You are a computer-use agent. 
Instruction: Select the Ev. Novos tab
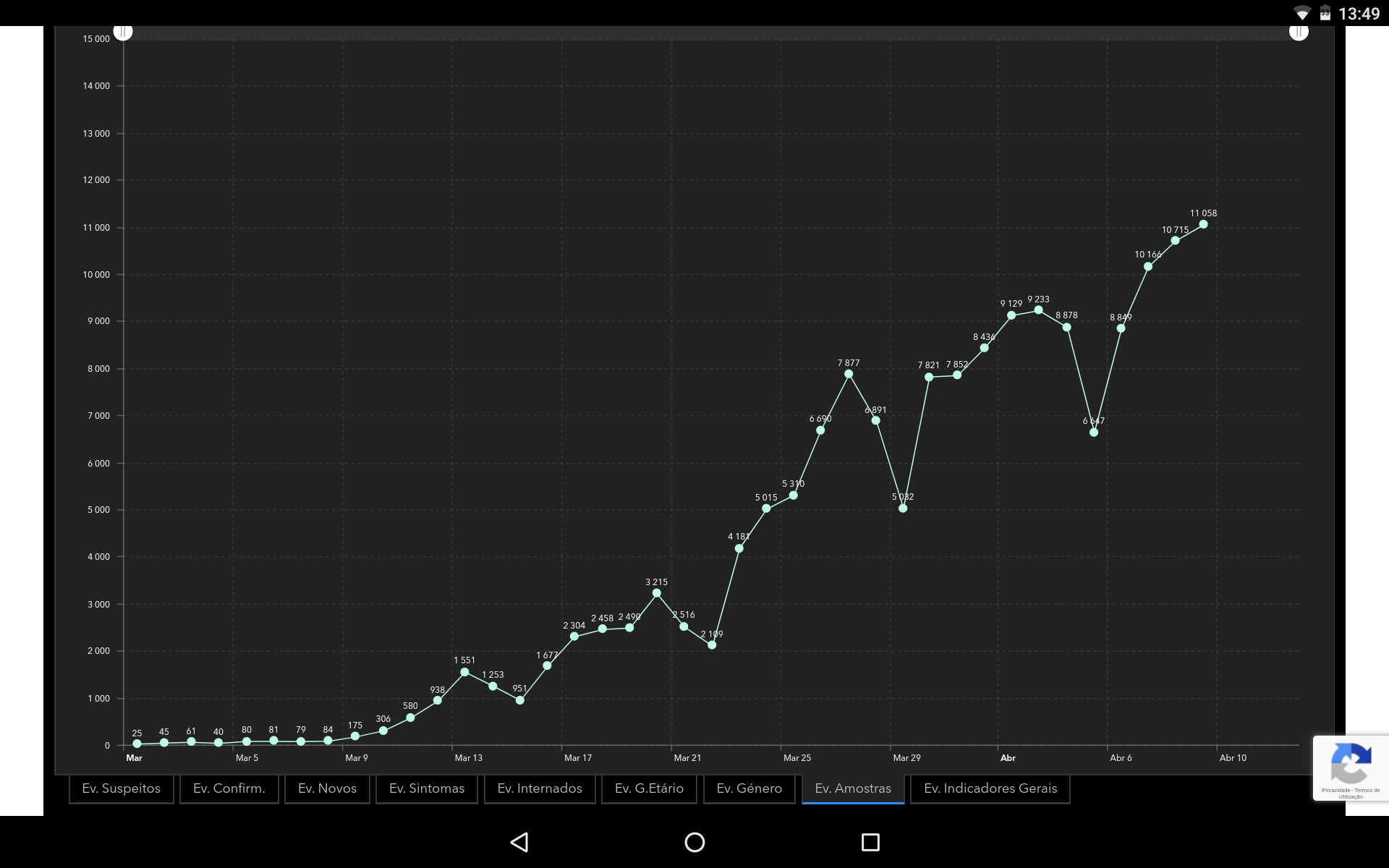(x=327, y=788)
